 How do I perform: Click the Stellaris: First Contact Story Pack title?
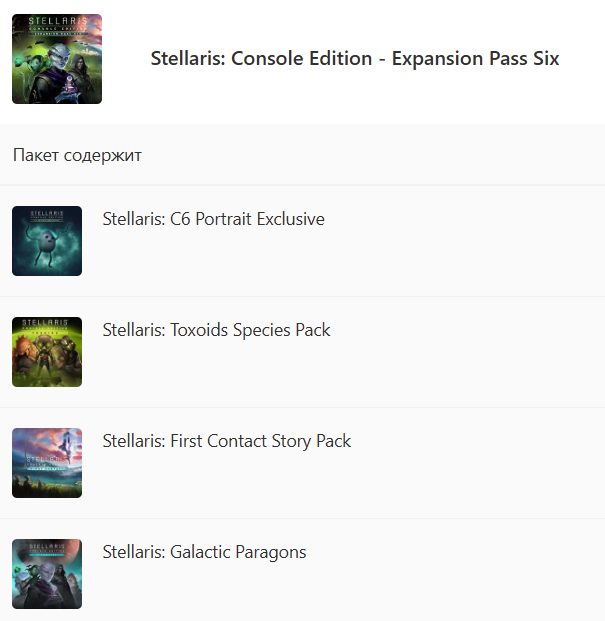tap(226, 441)
